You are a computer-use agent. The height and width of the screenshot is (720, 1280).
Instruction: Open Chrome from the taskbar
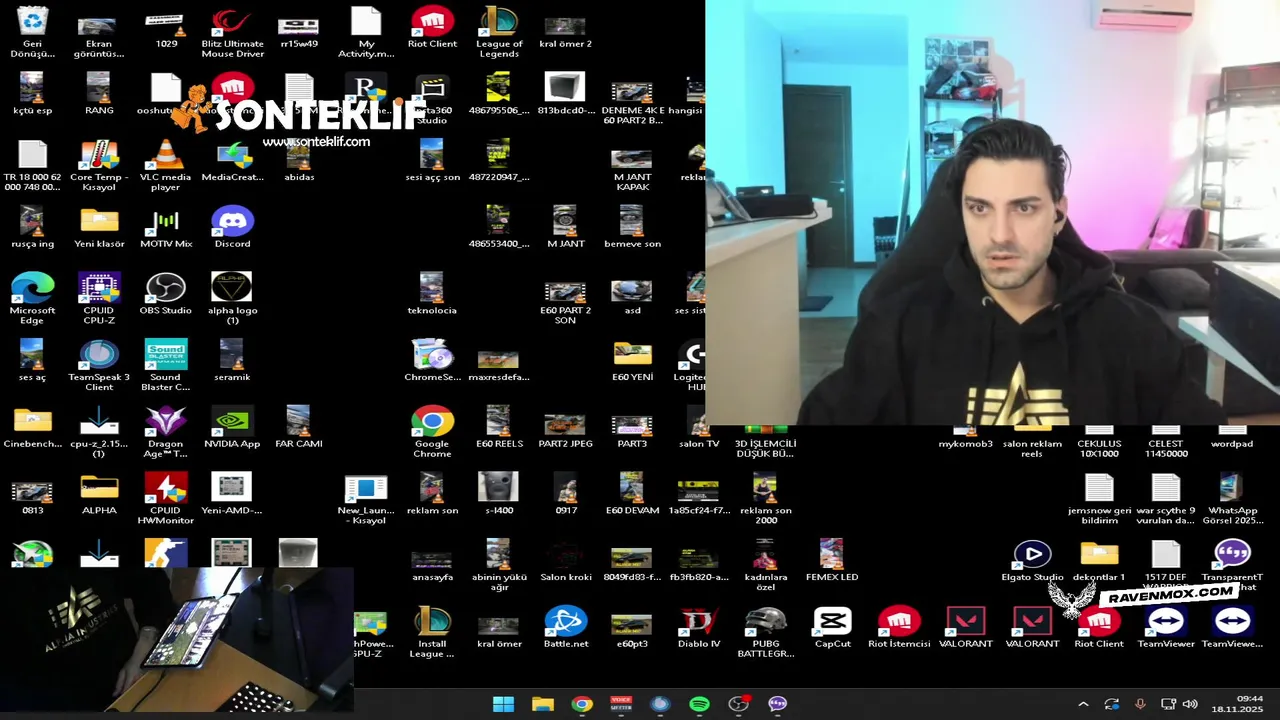pyautogui.click(x=581, y=704)
